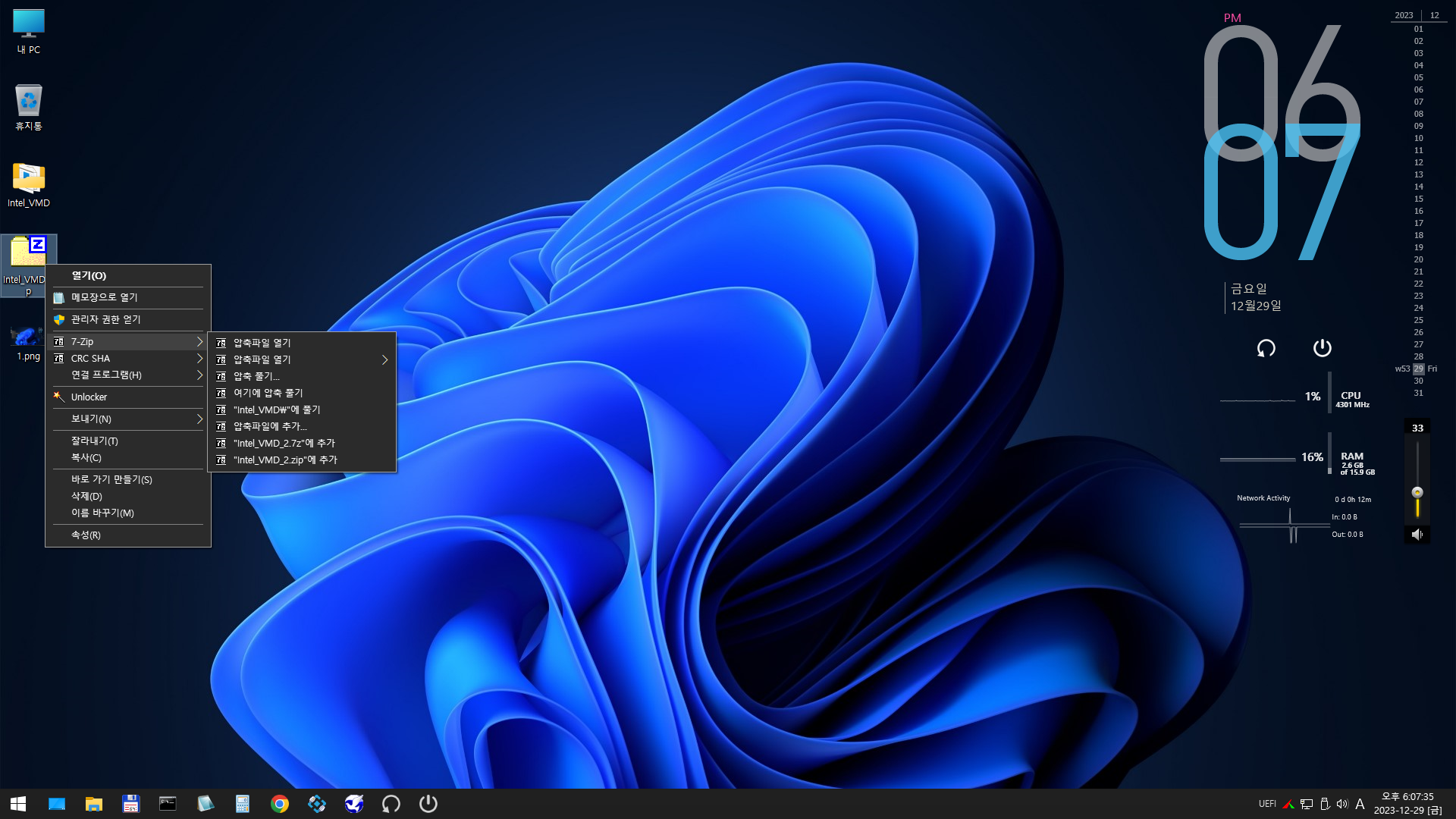Choose 삭제(D) in the context menu

point(128,496)
